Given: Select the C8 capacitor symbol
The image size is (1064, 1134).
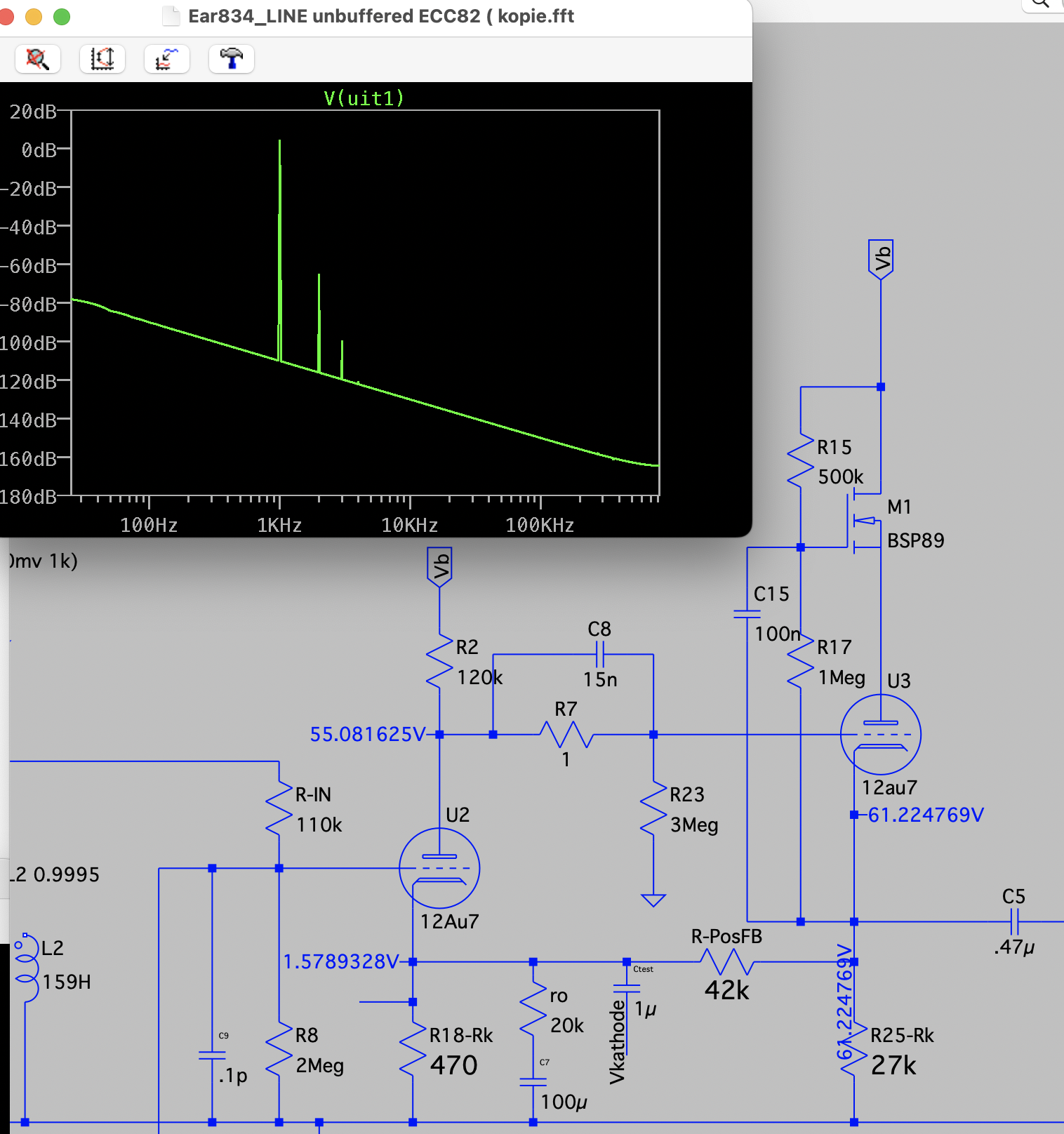Looking at the screenshot, I should pos(599,655).
